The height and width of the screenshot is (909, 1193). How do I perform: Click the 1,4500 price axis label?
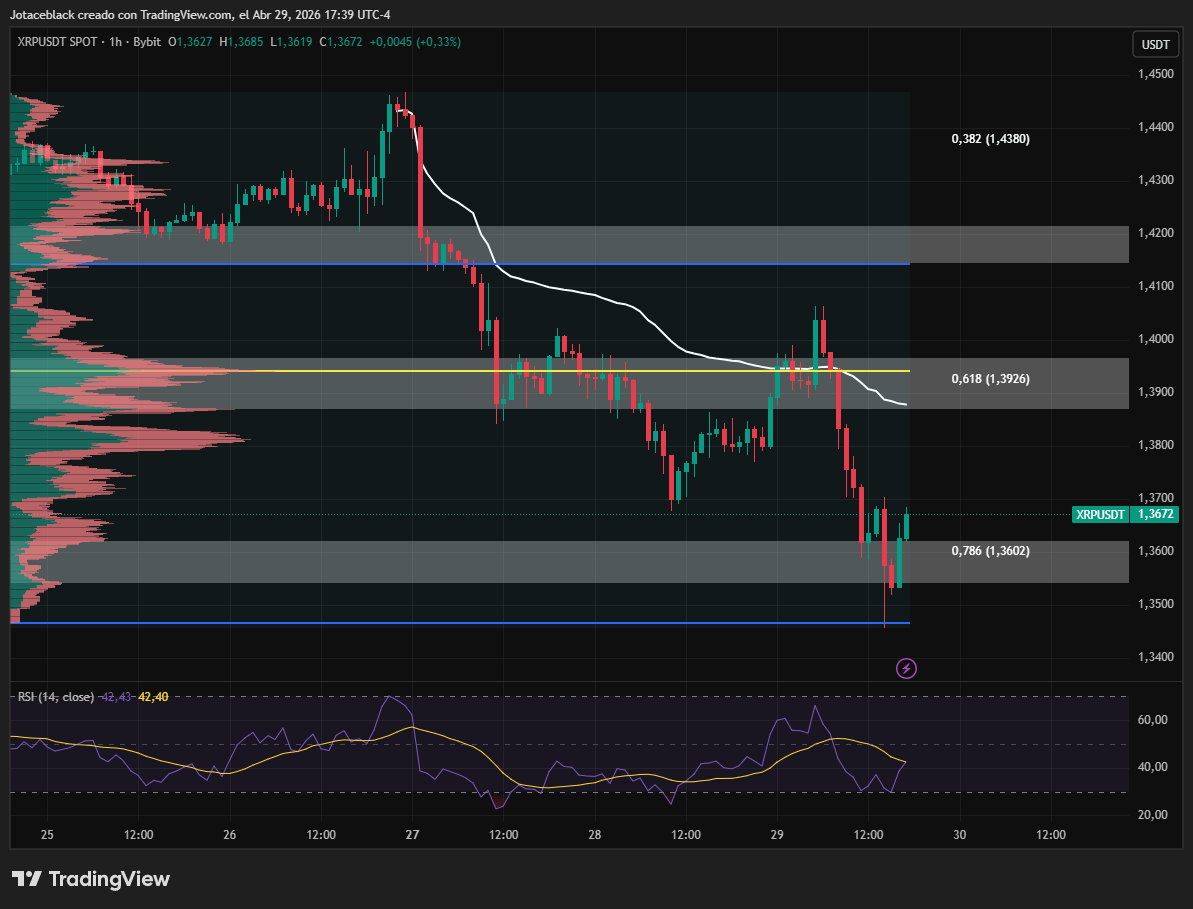point(1155,74)
